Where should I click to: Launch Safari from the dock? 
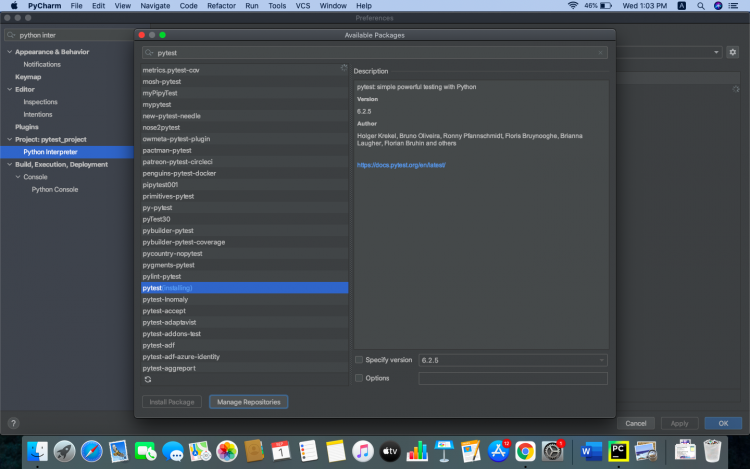pyautogui.click(x=91, y=451)
